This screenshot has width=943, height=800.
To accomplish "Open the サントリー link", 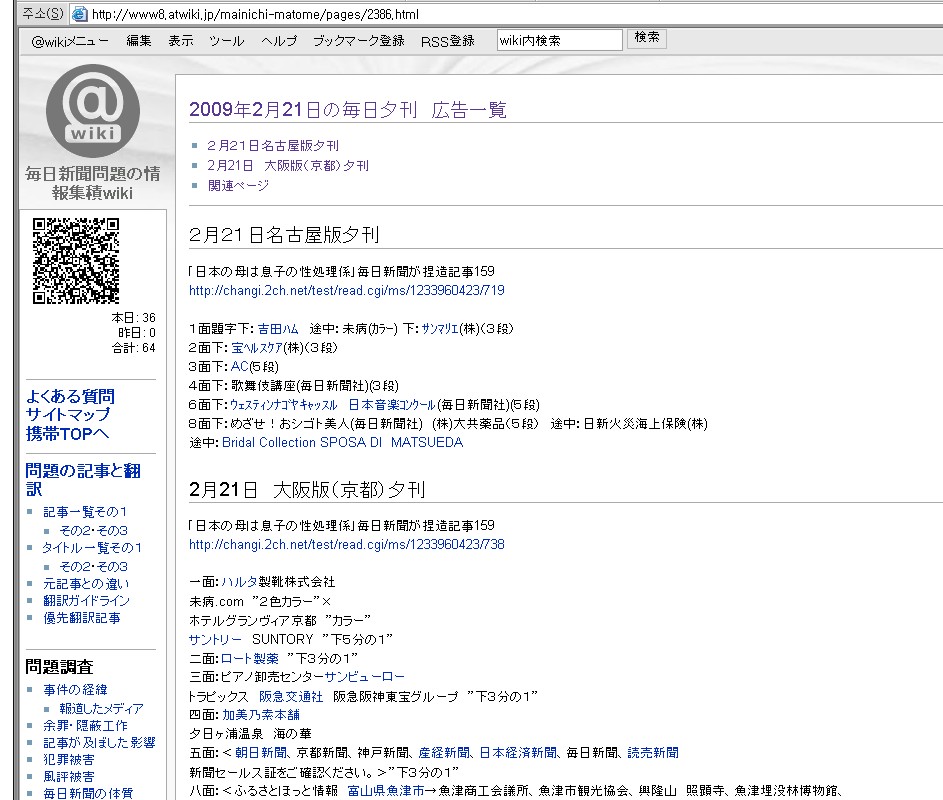I will tap(215, 639).
